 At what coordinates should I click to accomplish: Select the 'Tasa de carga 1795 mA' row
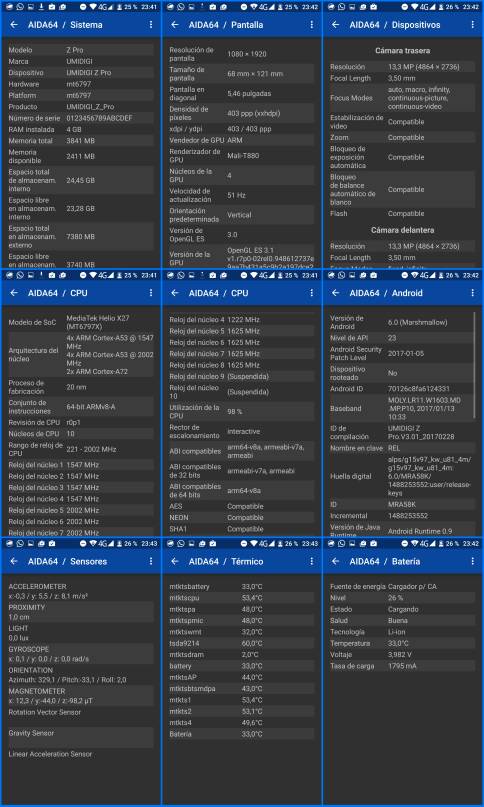point(402,666)
